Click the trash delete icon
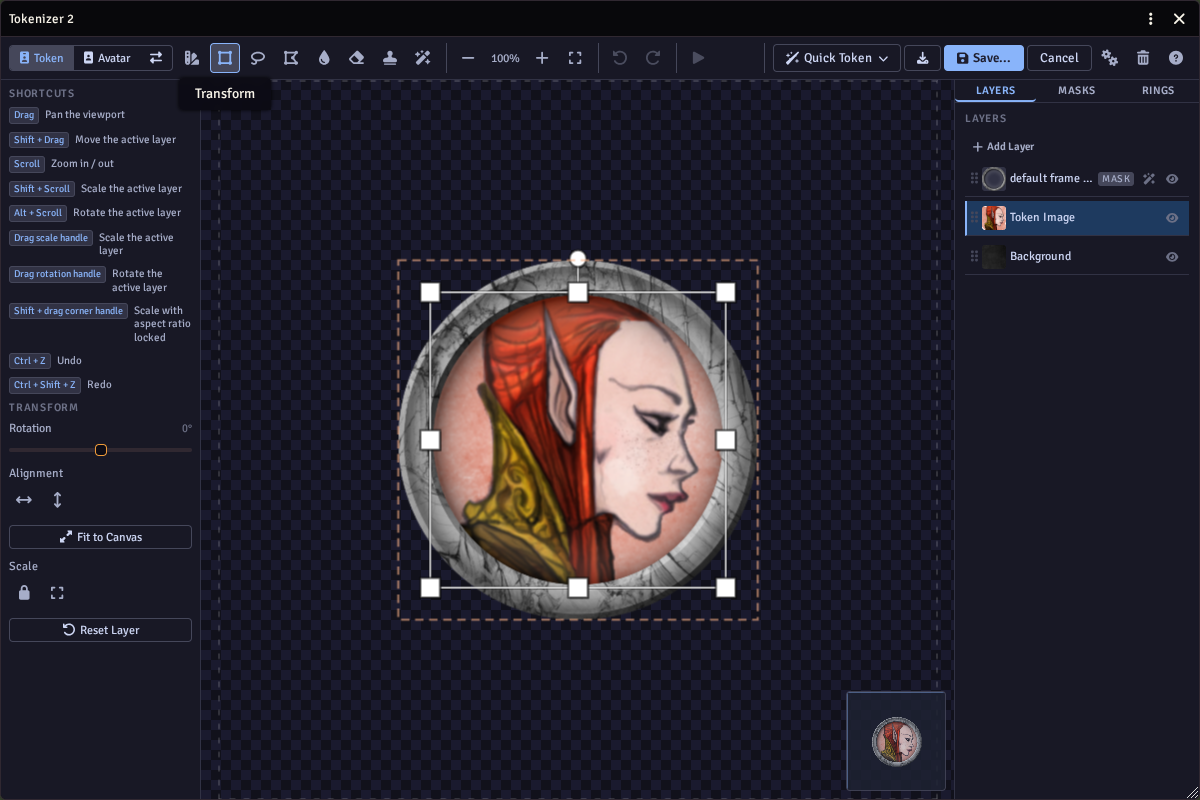The height and width of the screenshot is (800, 1200). 1143,58
